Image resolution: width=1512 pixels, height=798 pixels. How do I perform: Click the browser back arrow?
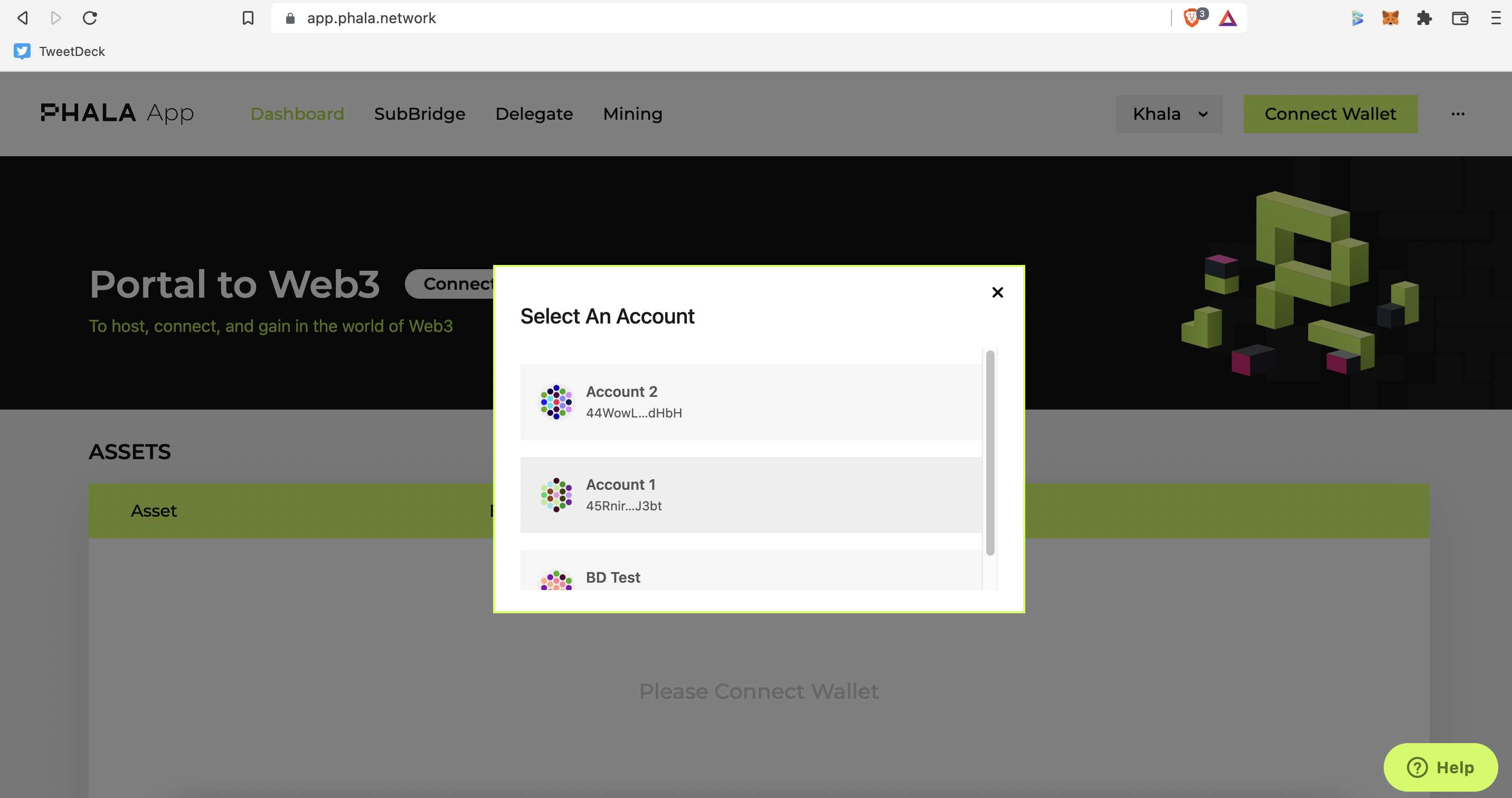22,18
